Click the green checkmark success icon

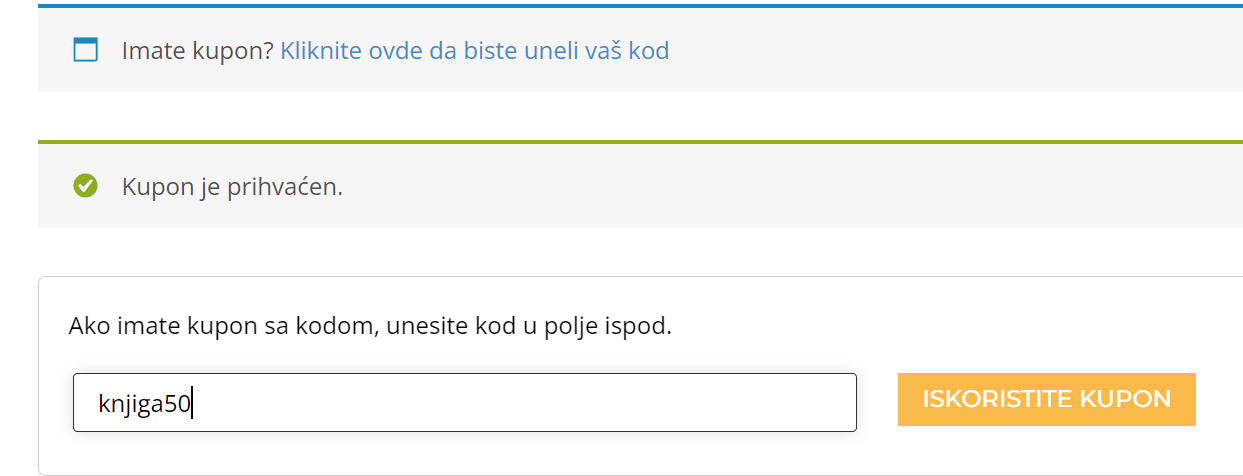coord(86,186)
